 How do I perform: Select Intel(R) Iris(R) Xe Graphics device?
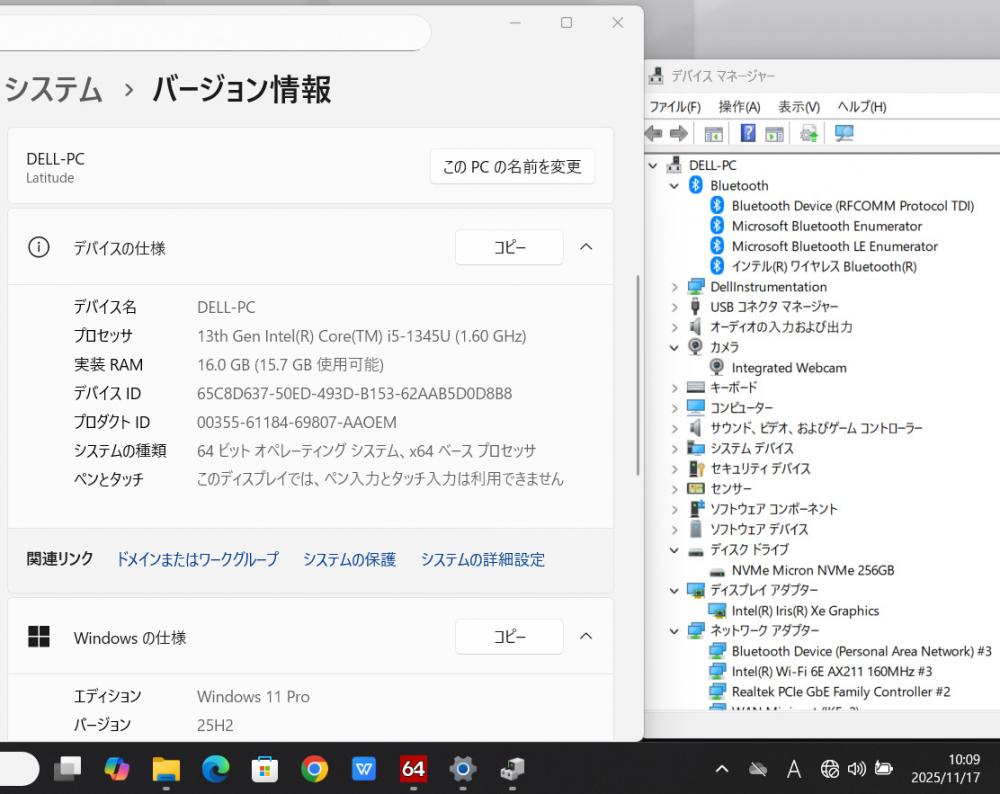[805, 611]
